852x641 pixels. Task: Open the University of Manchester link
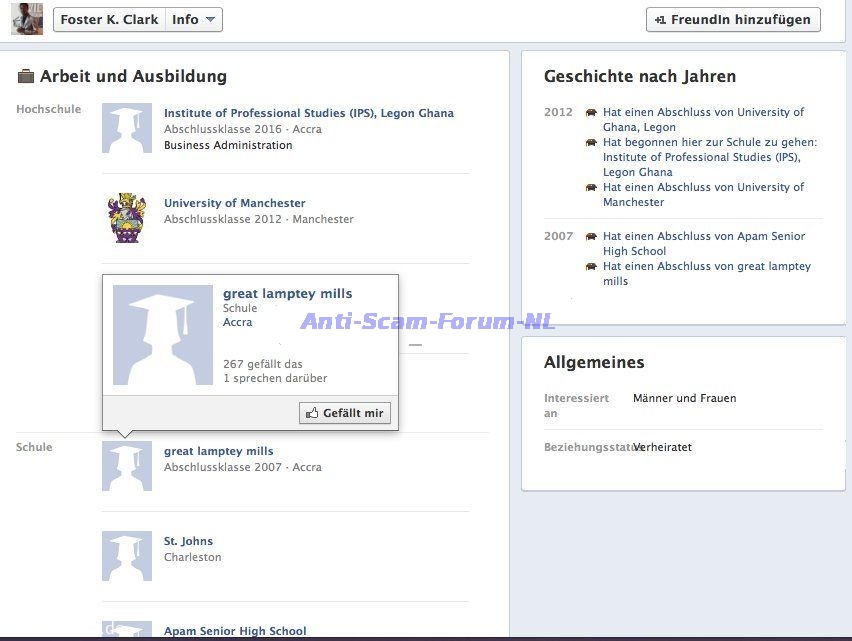(234, 203)
